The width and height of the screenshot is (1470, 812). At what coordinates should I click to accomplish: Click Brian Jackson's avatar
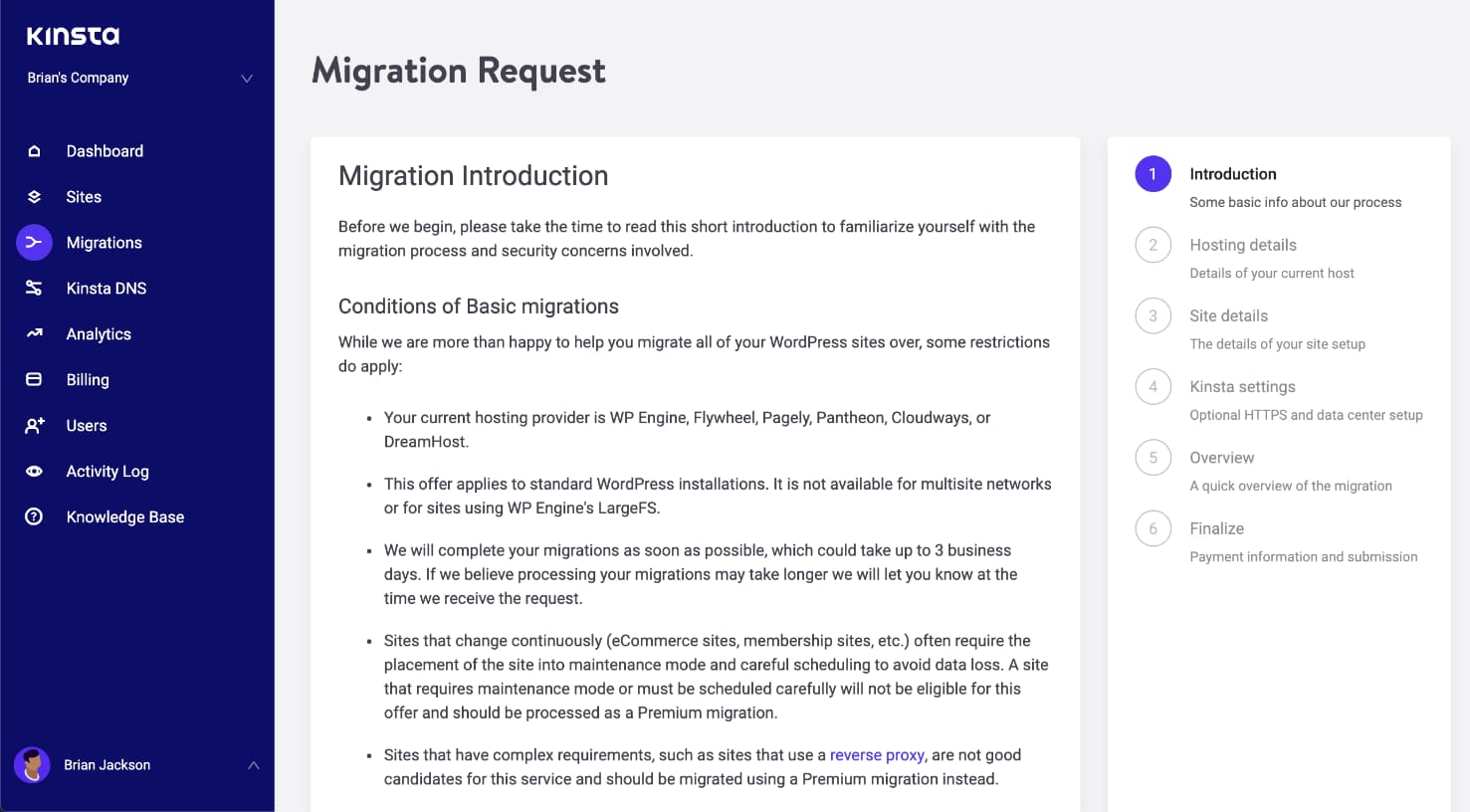pos(32,765)
